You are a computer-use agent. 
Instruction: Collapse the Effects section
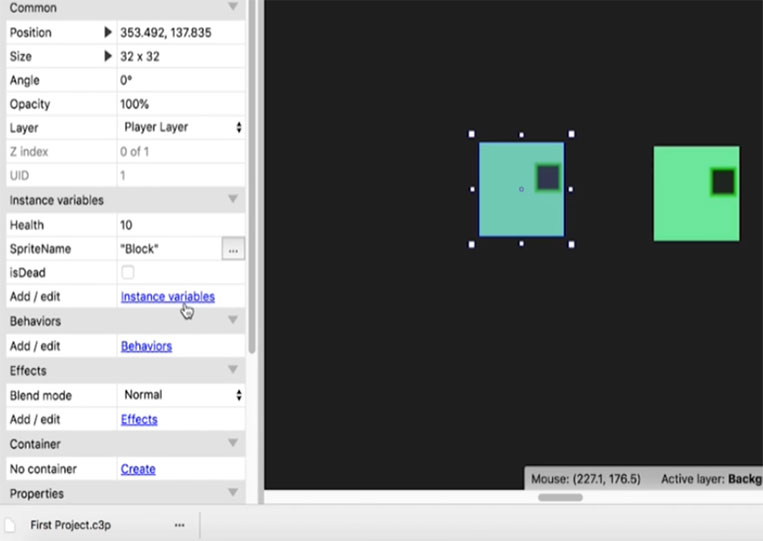233,369
